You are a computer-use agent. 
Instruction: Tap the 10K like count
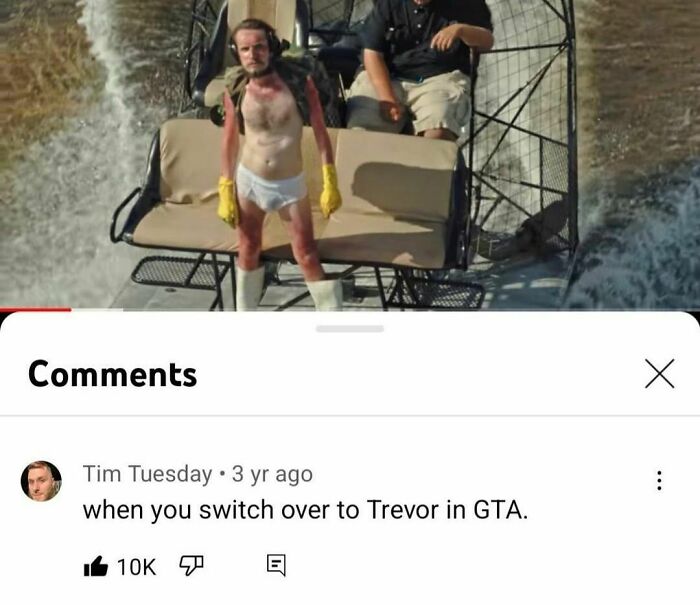point(137,567)
